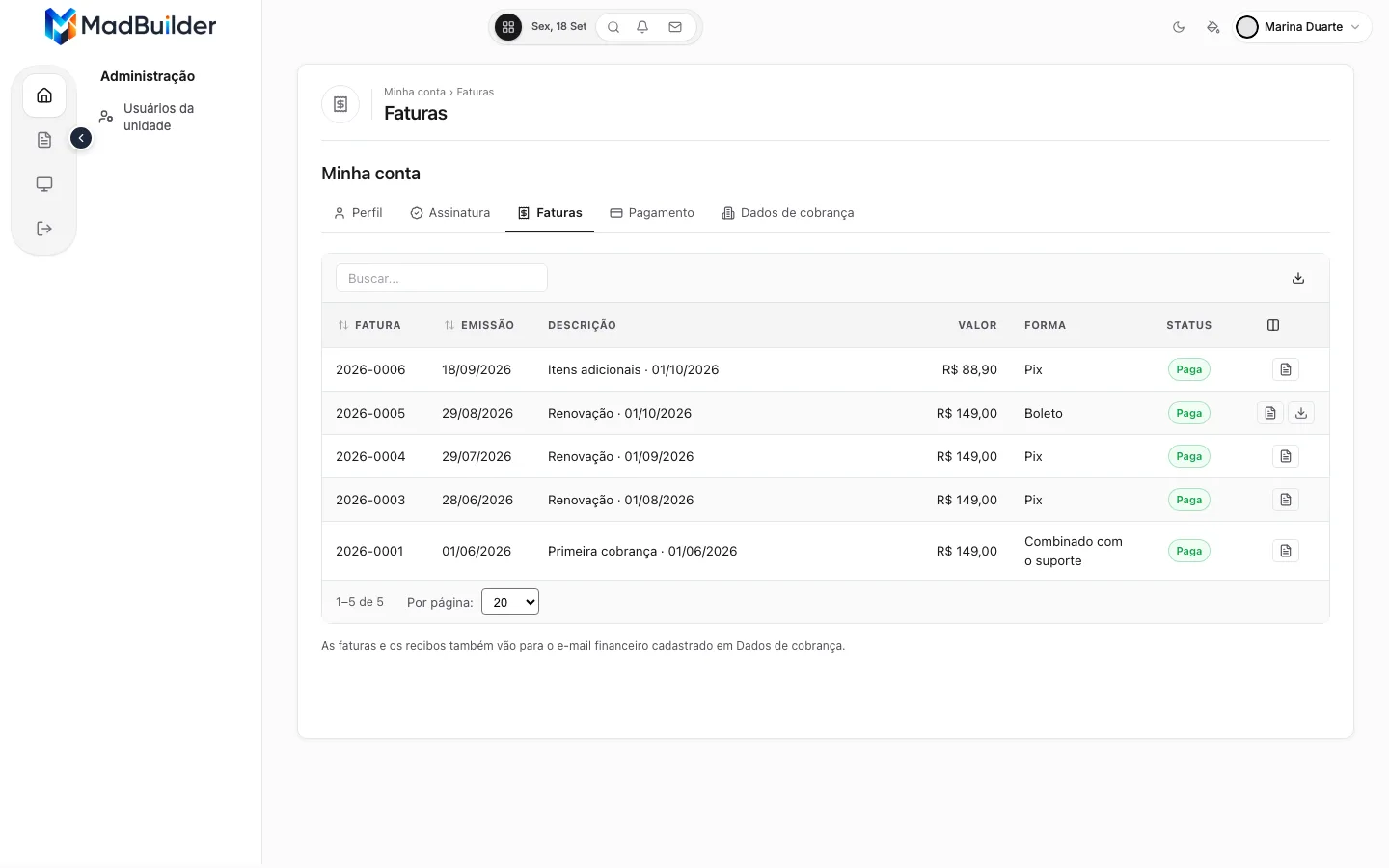Screen dimensions: 1389x868
Task: Select the Faturas tab
Action: click(550, 213)
